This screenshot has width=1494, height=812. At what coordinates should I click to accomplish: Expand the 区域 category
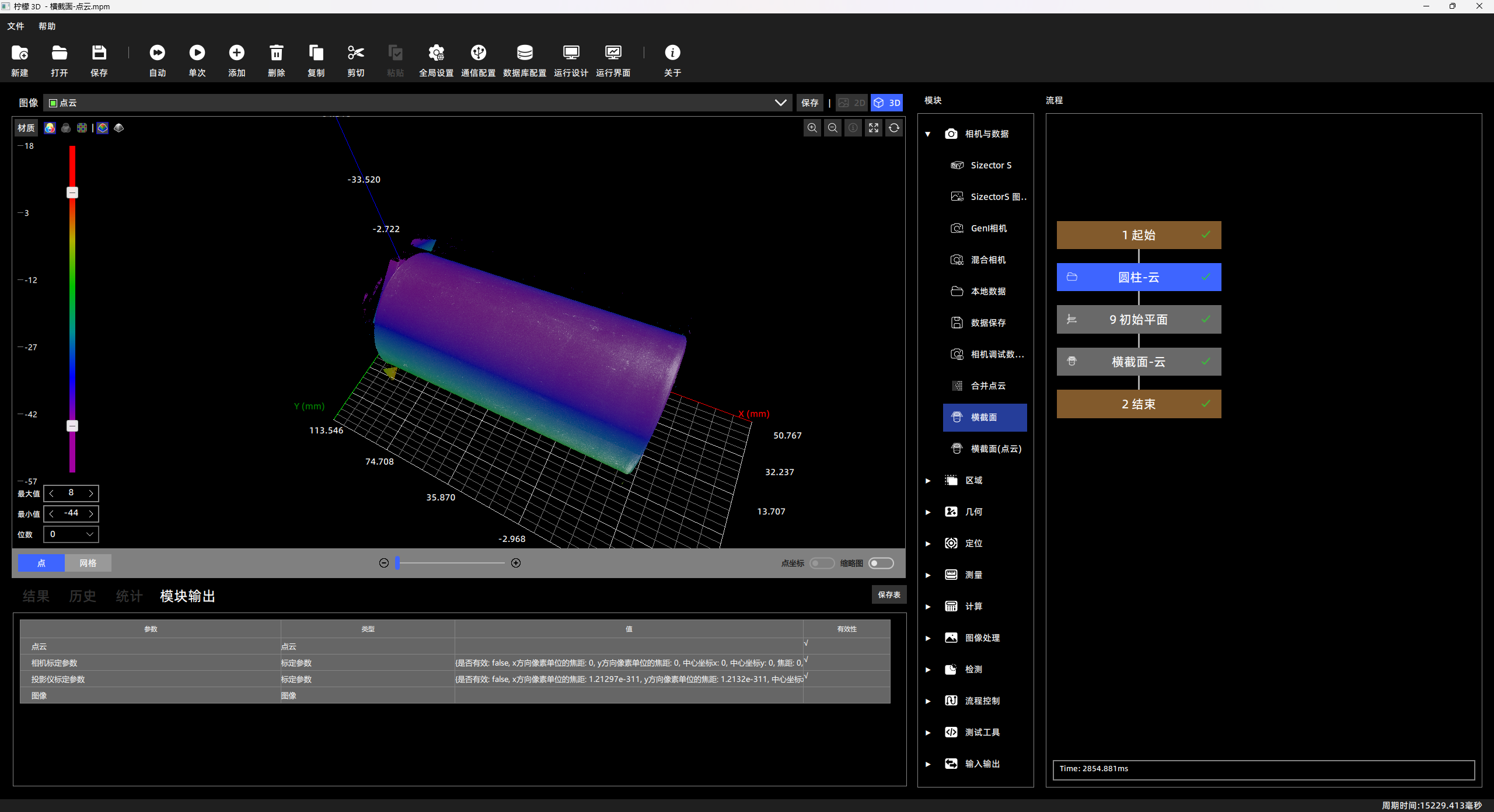pos(928,481)
